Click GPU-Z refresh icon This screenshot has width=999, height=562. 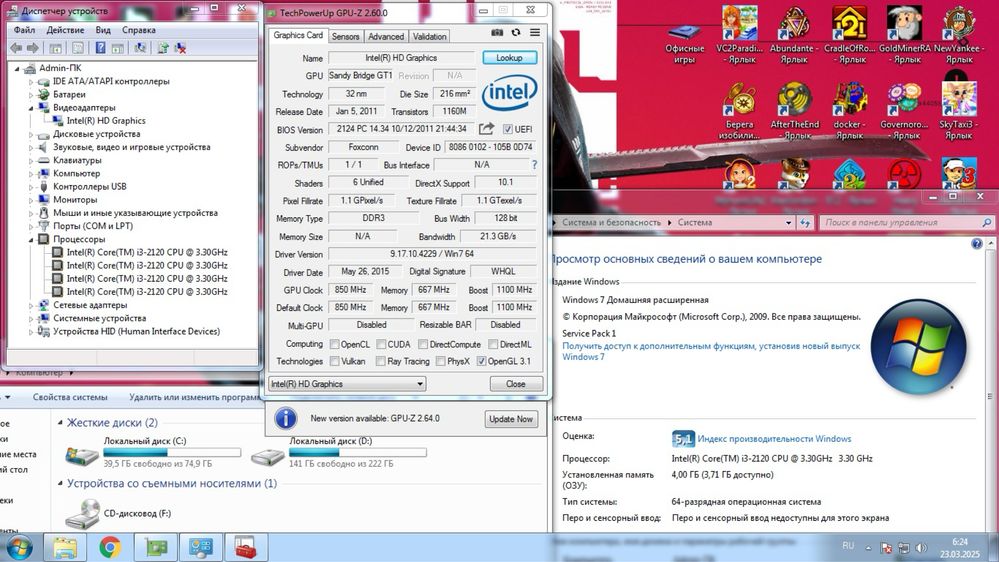tap(516, 32)
